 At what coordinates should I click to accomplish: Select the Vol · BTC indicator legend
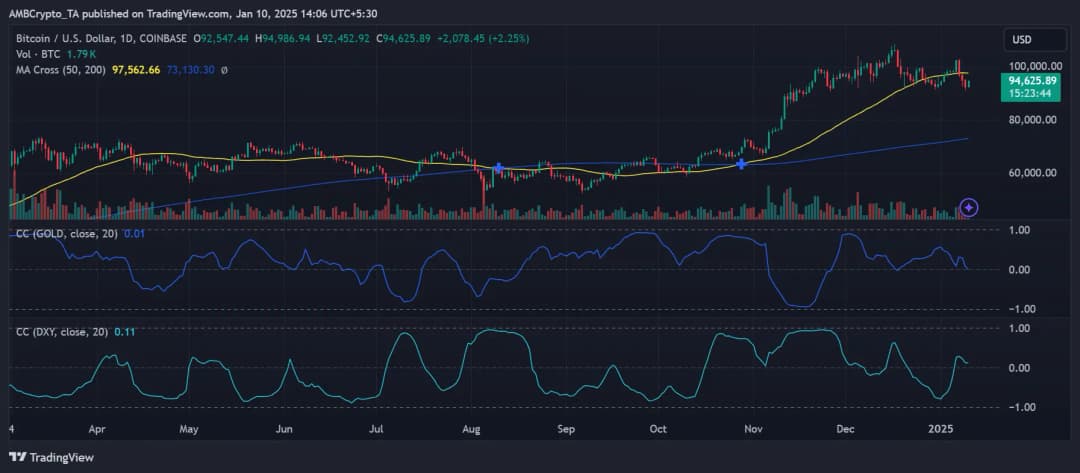point(35,54)
